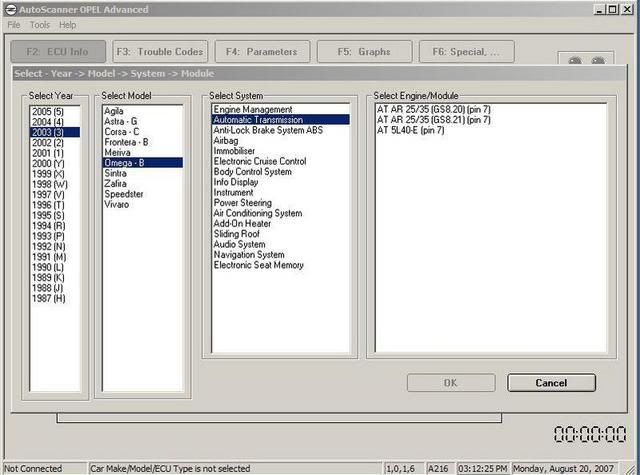Select year 1987 (H)
640x475 pixels.
[55, 298]
